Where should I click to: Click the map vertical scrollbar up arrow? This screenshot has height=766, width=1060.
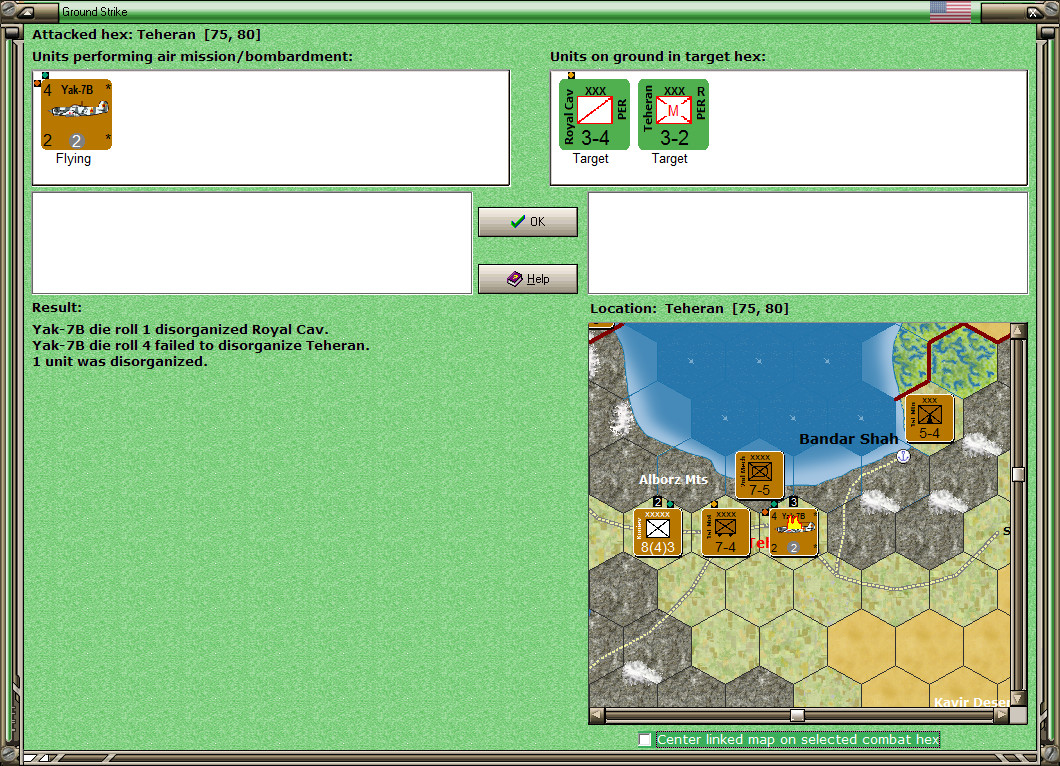pyautogui.click(x=1018, y=331)
